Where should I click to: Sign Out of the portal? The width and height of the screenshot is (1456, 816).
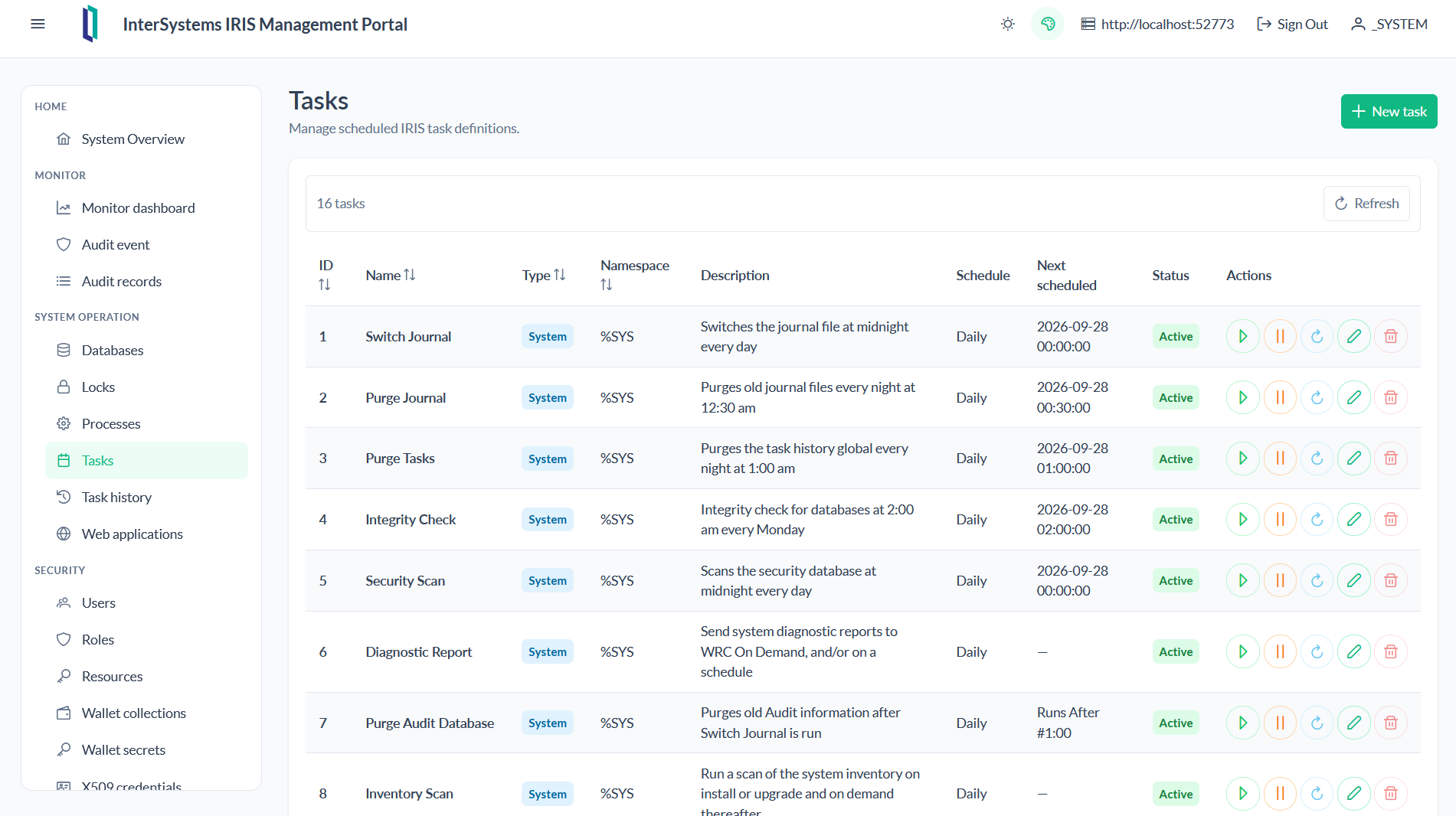click(1292, 24)
